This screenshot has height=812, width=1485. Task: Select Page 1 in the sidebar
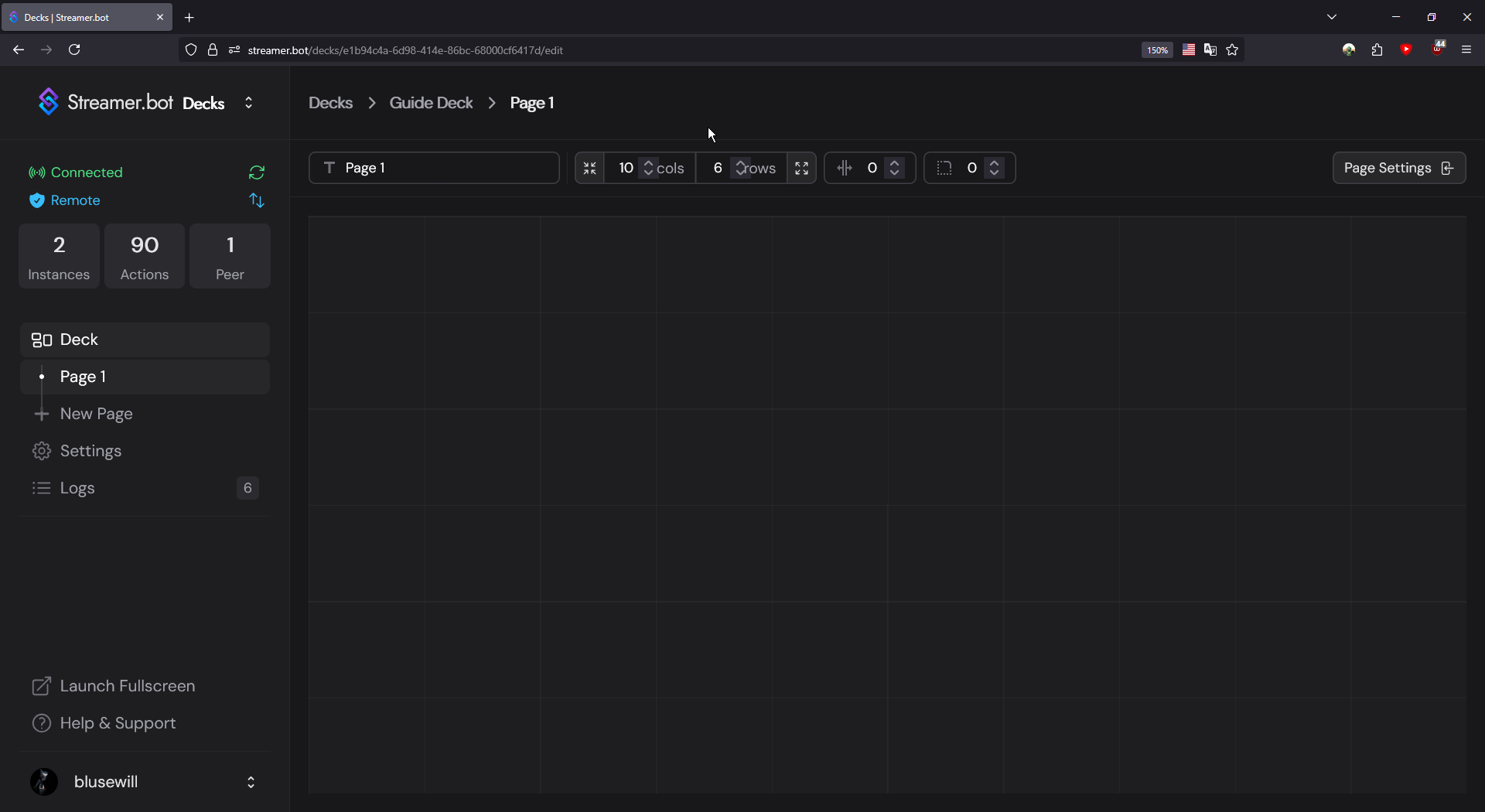(83, 377)
